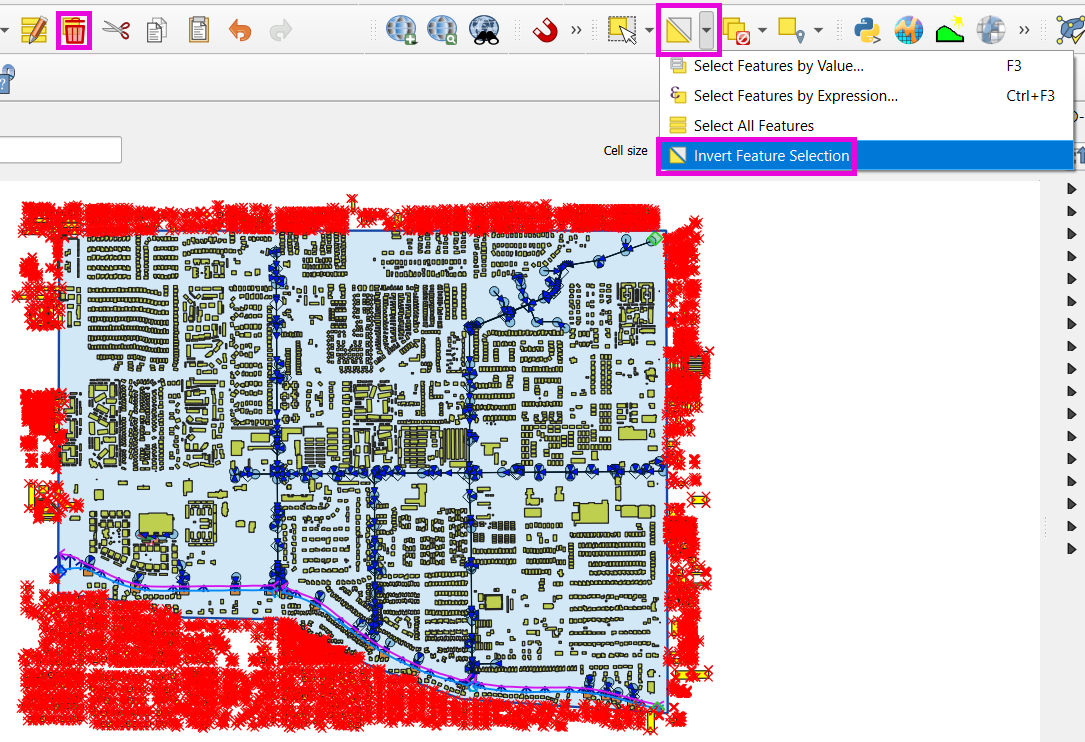Open the Select by Location dropdown arrow
This screenshot has height=742, width=1085.
coord(819,30)
